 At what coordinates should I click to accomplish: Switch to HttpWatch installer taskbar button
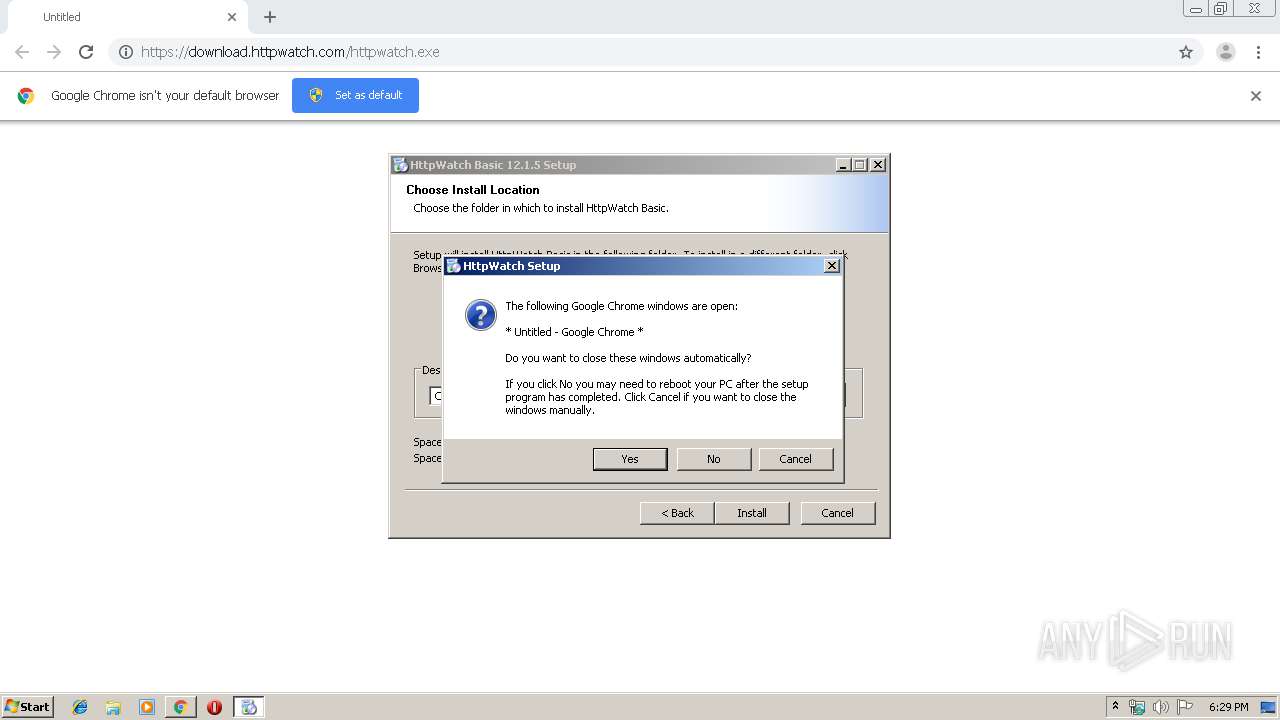tap(249, 707)
